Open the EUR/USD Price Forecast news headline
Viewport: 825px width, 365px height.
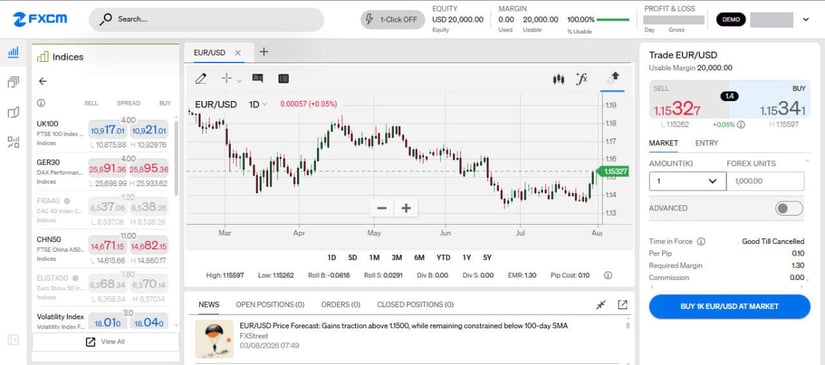[x=404, y=326]
